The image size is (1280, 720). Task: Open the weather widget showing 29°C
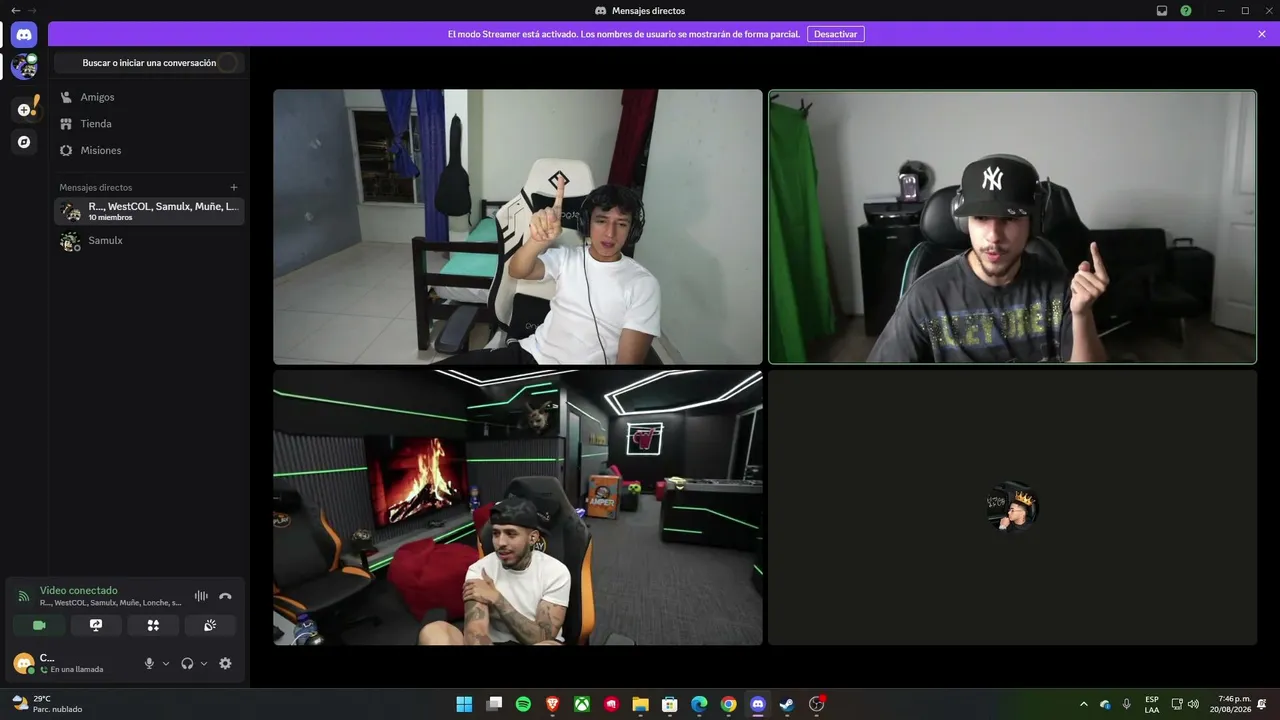click(x=47, y=704)
